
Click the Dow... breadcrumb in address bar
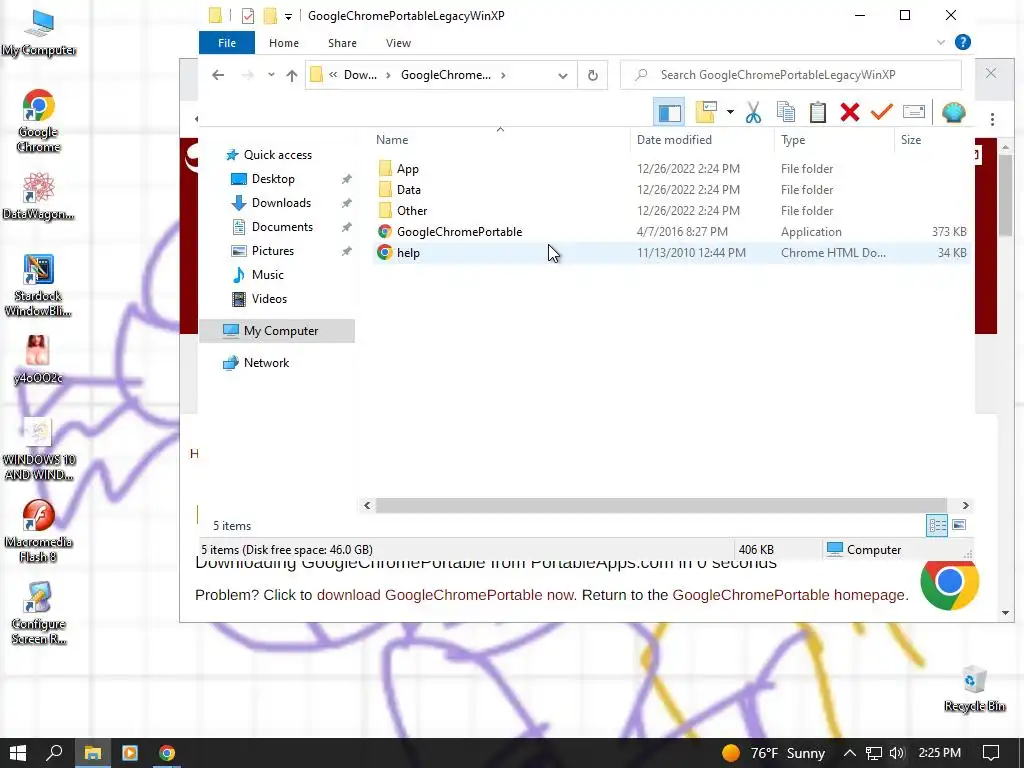[360, 75]
